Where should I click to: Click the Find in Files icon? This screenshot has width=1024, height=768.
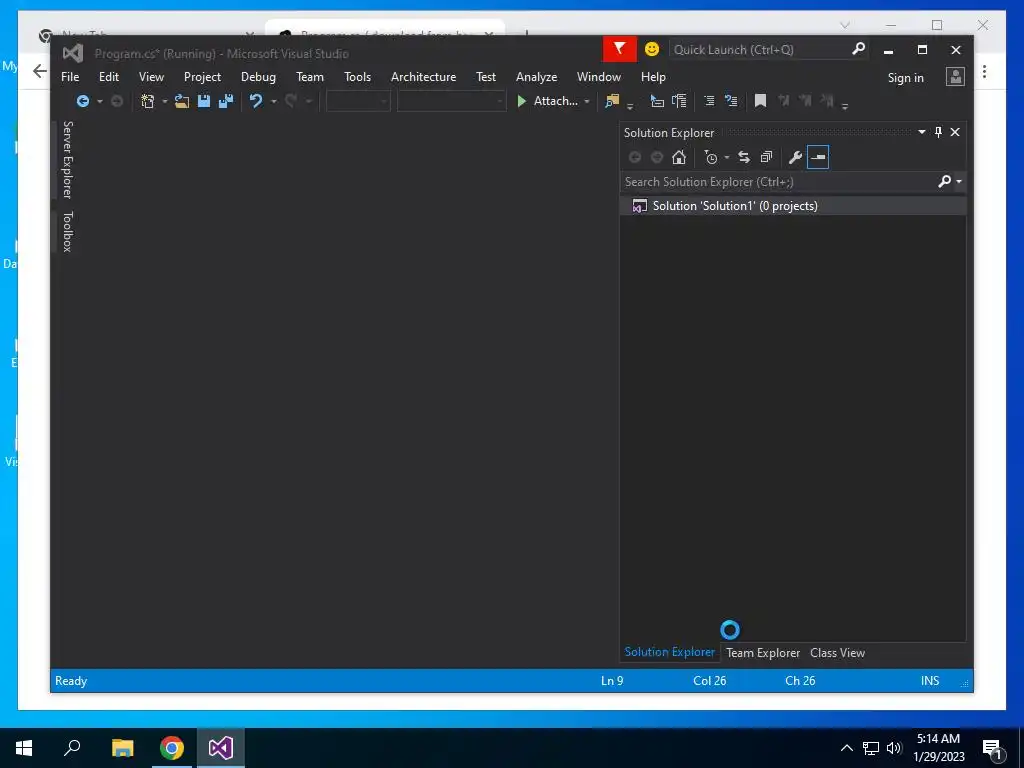tap(612, 101)
